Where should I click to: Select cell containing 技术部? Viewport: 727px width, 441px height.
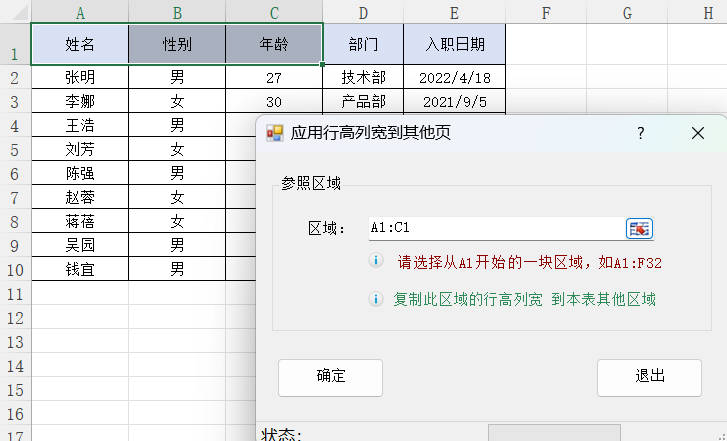point(363,77)
